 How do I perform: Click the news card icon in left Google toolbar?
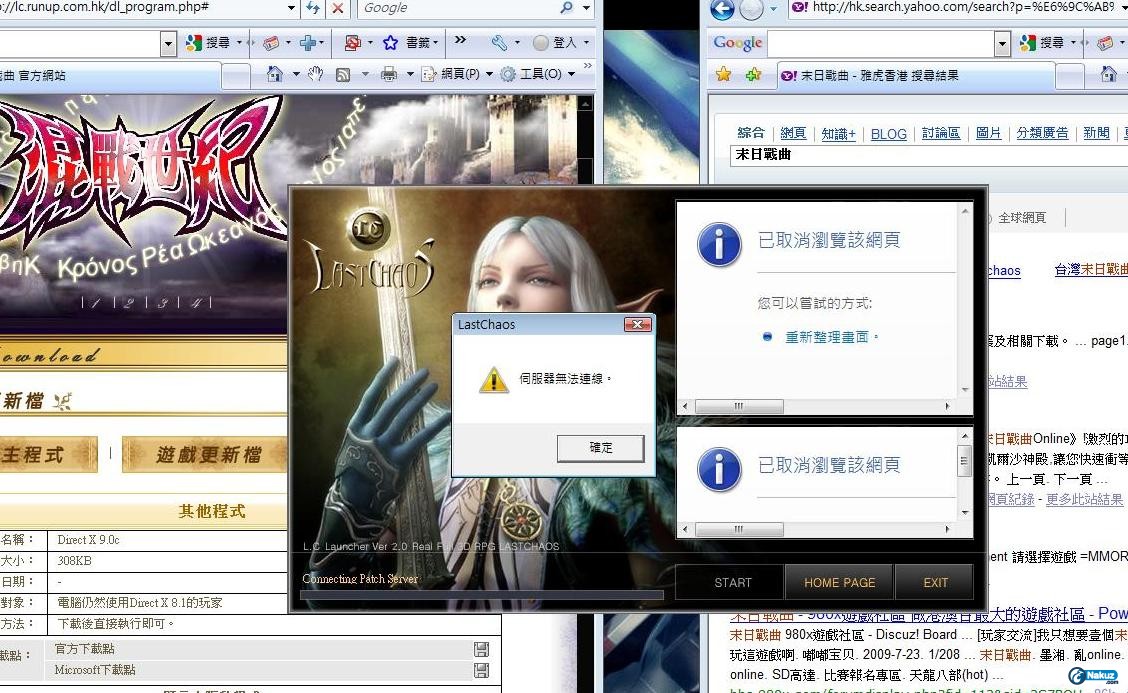(x=270, y=43)
